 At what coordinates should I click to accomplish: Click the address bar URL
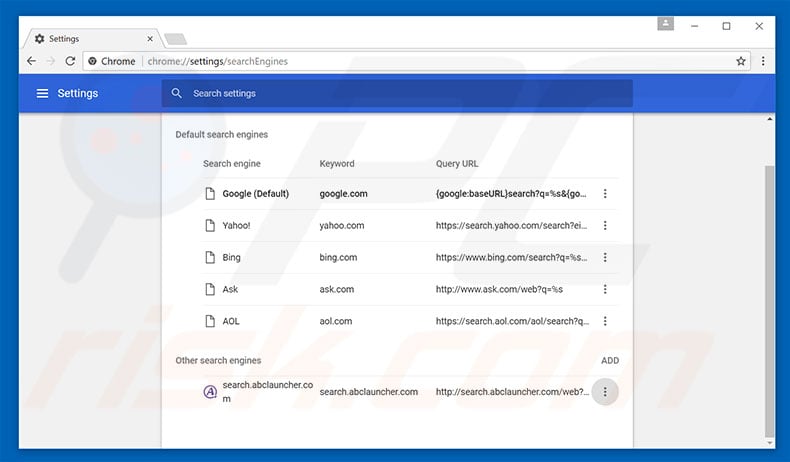tap(218, 61)
